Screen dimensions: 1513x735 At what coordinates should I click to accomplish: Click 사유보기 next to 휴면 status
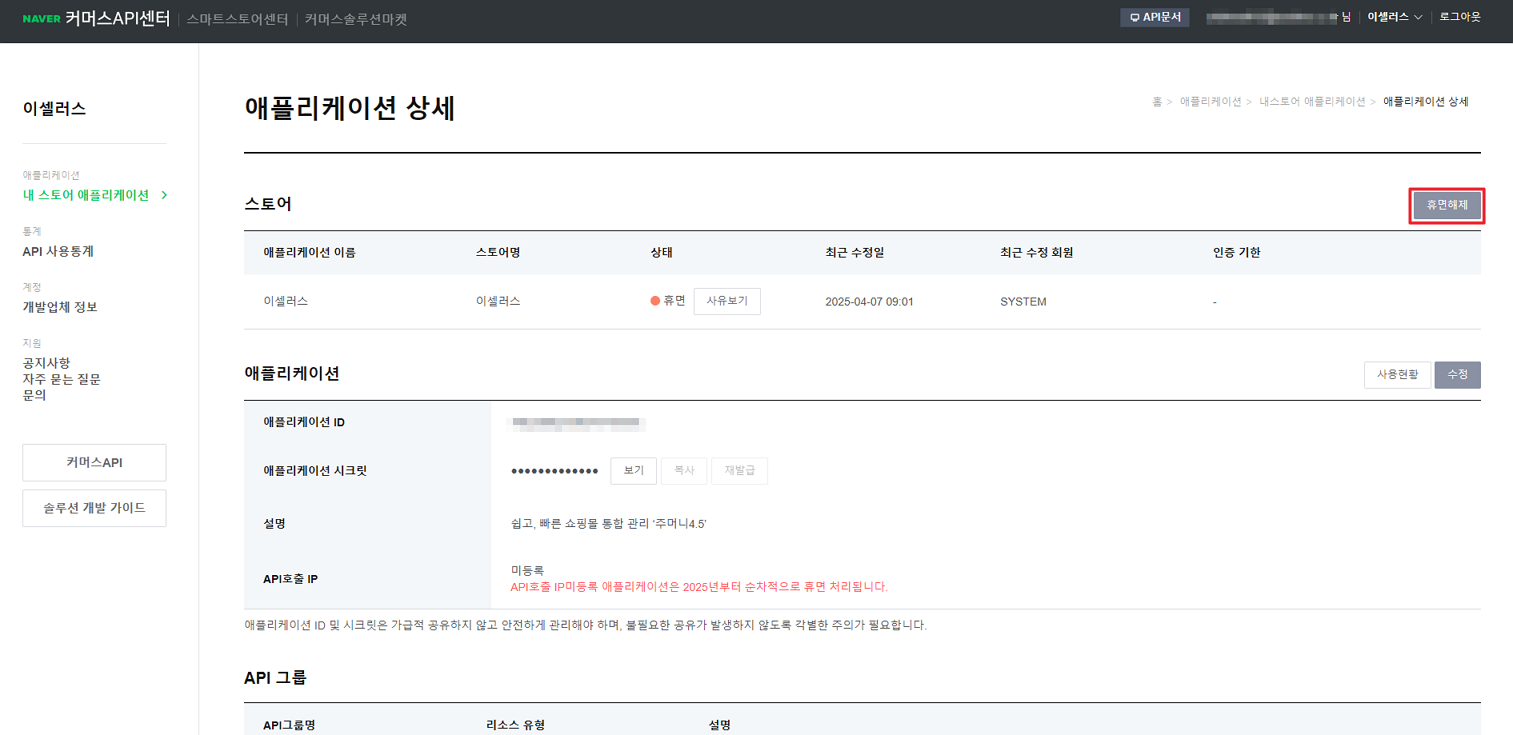(726, 301)
